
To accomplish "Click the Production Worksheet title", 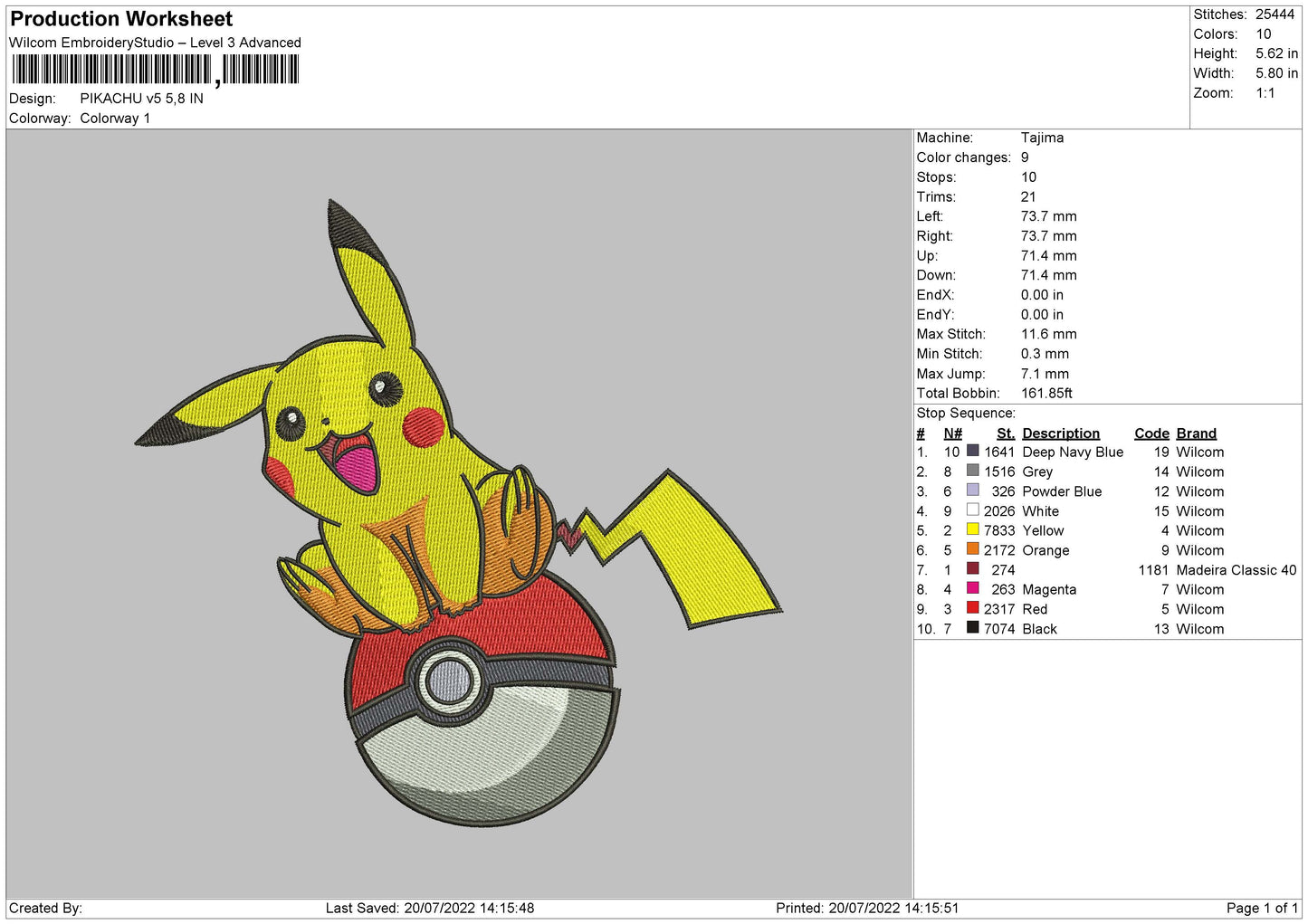I will (x=121, y=19).
